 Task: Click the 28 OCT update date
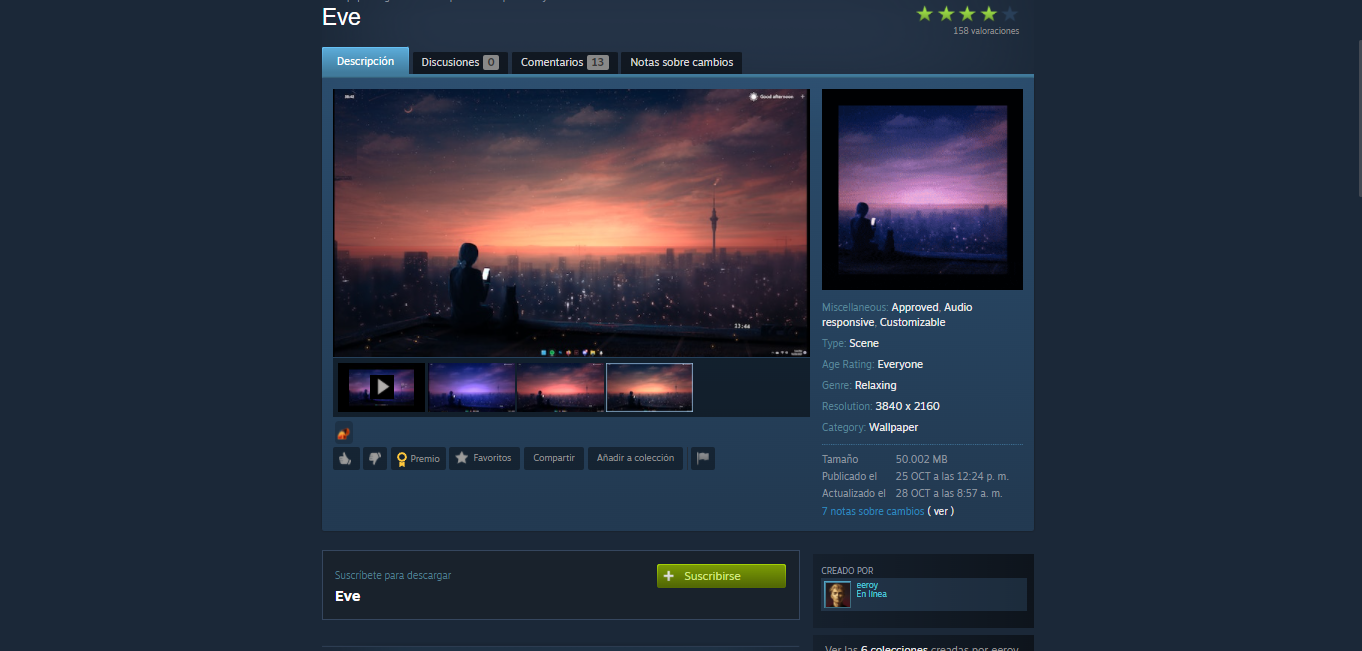pos(949,493)
